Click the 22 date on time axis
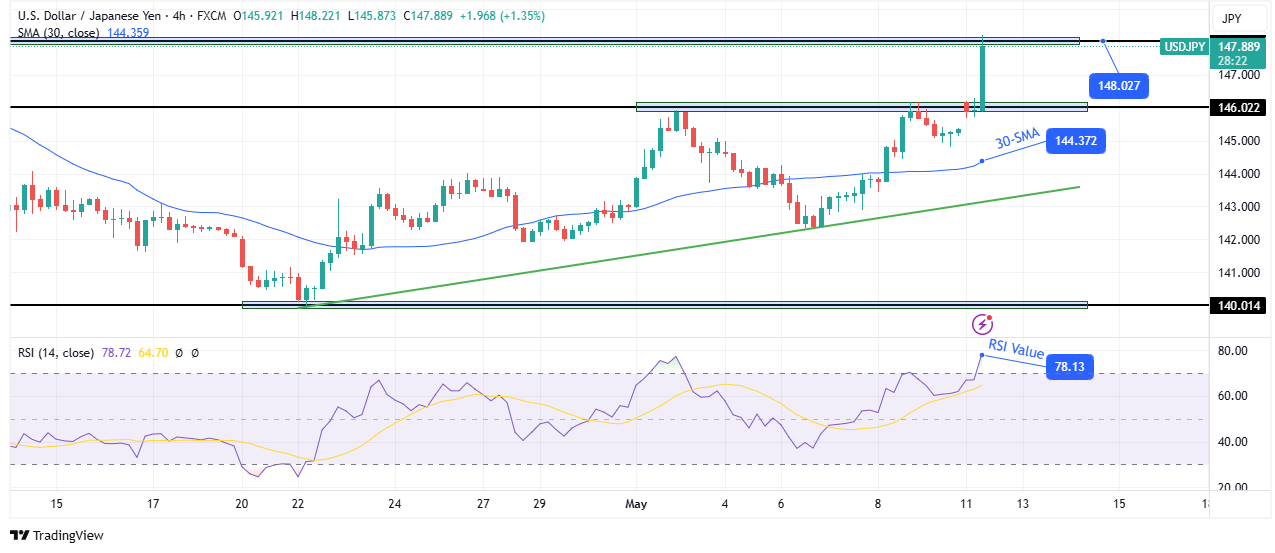The width and height of the screenshot is (1275, 553). [297, 503]
